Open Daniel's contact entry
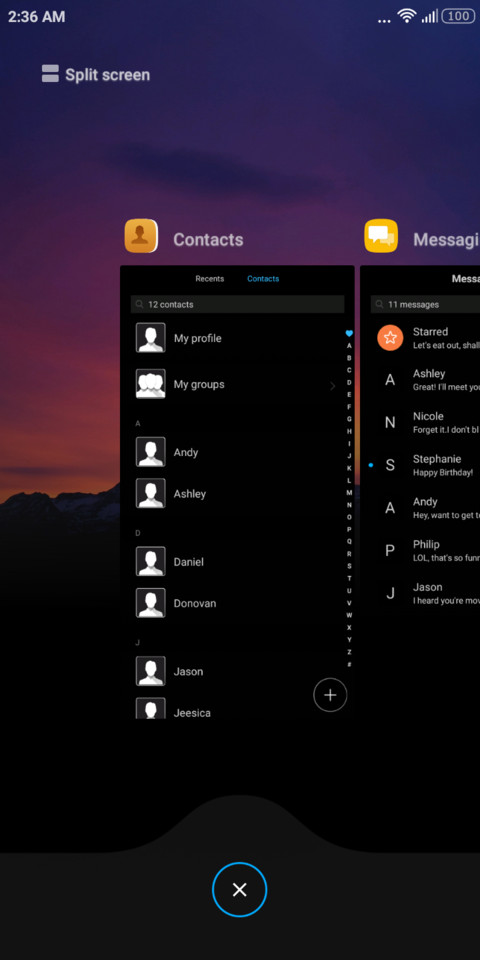 (236, 561)
